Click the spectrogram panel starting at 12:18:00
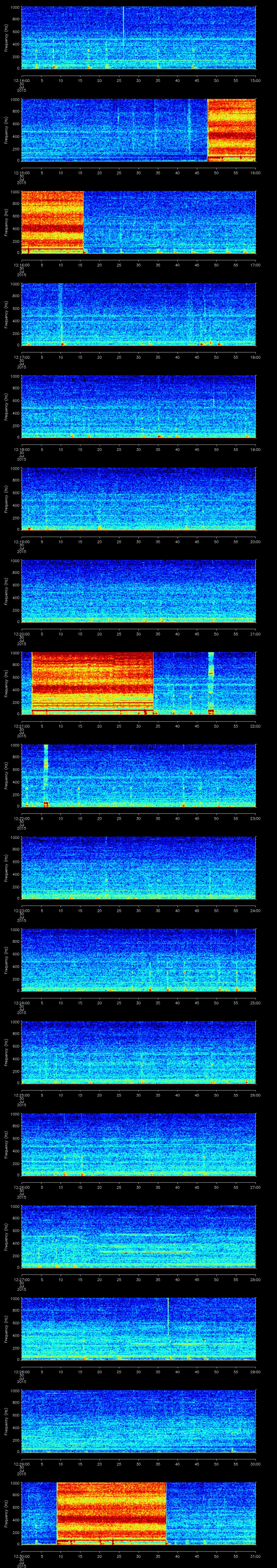This screenshot has height=1568, width=277. [138, 407]
